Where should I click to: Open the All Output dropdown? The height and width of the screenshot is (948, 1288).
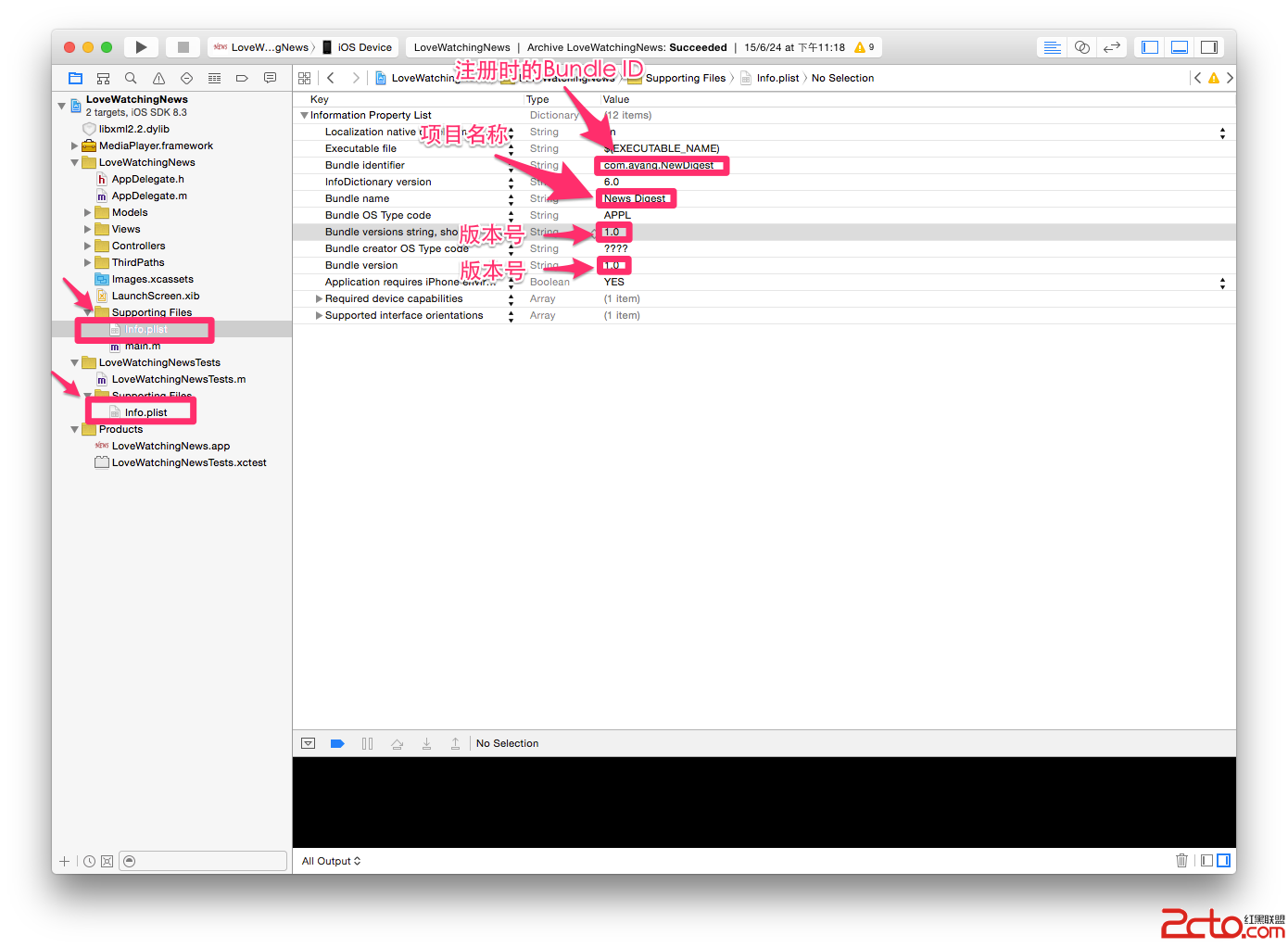331,861
